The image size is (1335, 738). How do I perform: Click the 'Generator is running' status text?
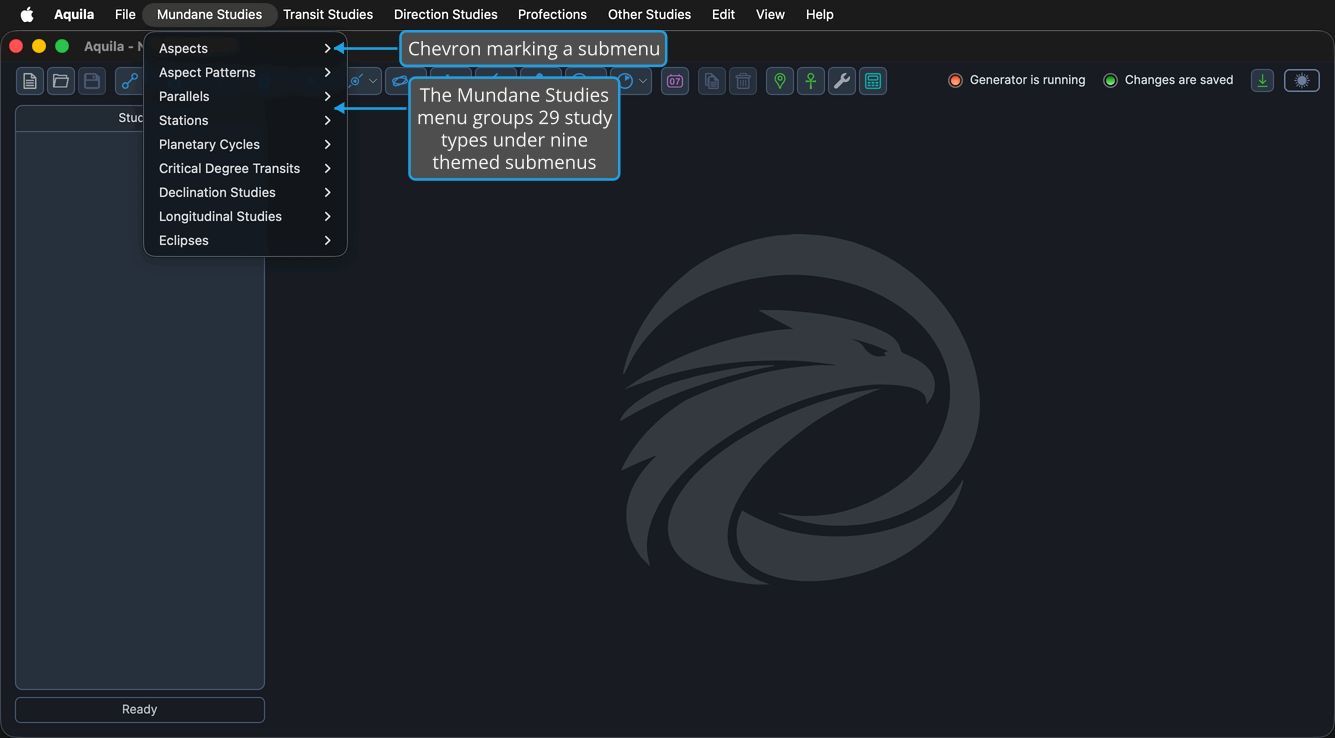[x=1027, y=80]
